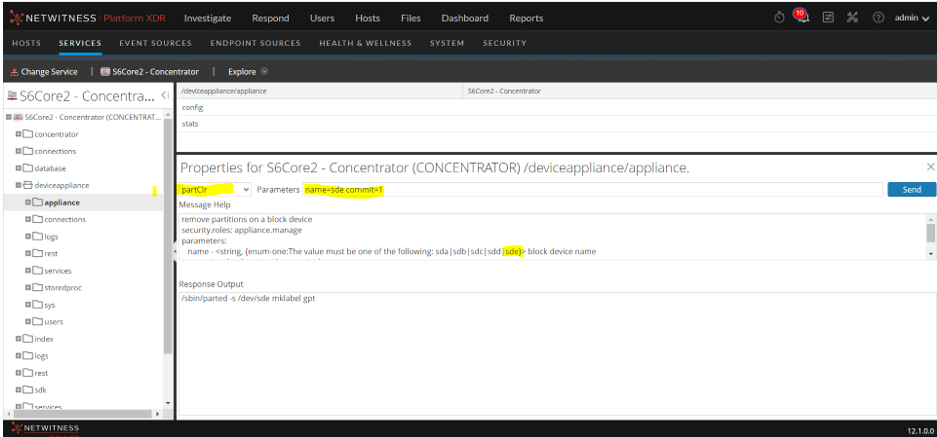This screenshot has height=437, width=937.
Task: Open the Reports menu
Action: [526, 19]
